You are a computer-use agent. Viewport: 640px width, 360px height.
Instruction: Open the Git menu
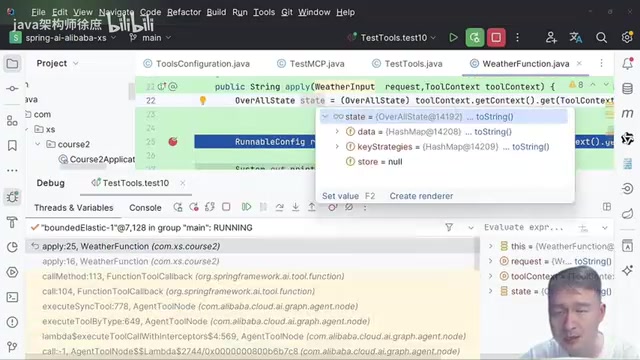pyautogui.click(x=287, y=12)
